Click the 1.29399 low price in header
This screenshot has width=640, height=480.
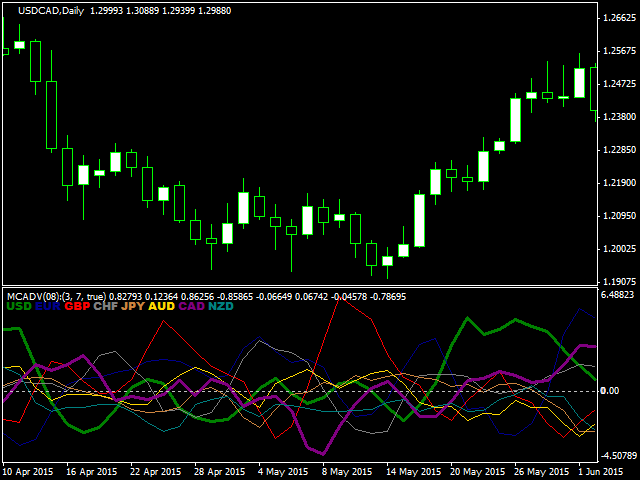tap(178, 11)
